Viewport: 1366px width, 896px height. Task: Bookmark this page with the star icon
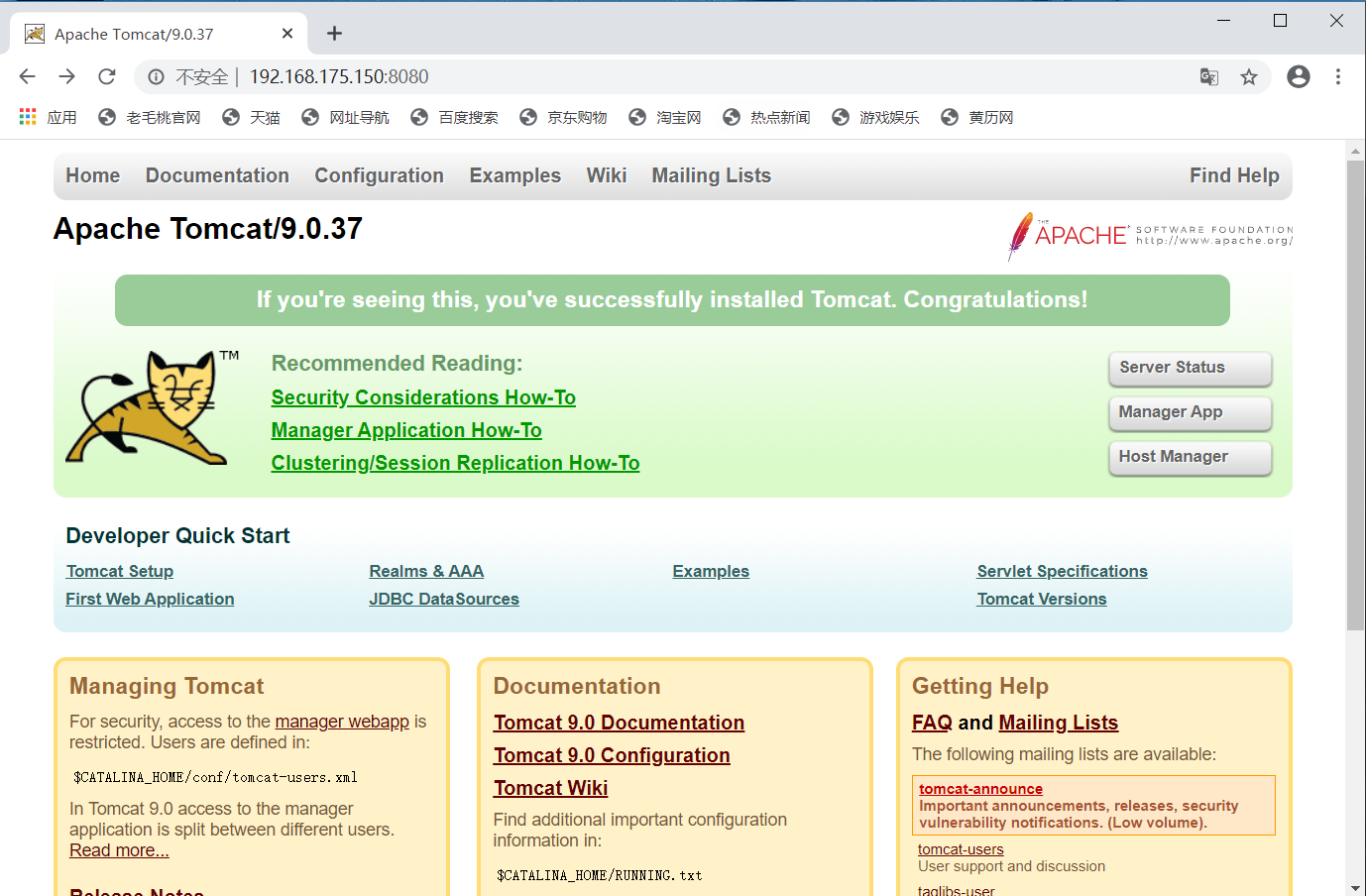1249,76
